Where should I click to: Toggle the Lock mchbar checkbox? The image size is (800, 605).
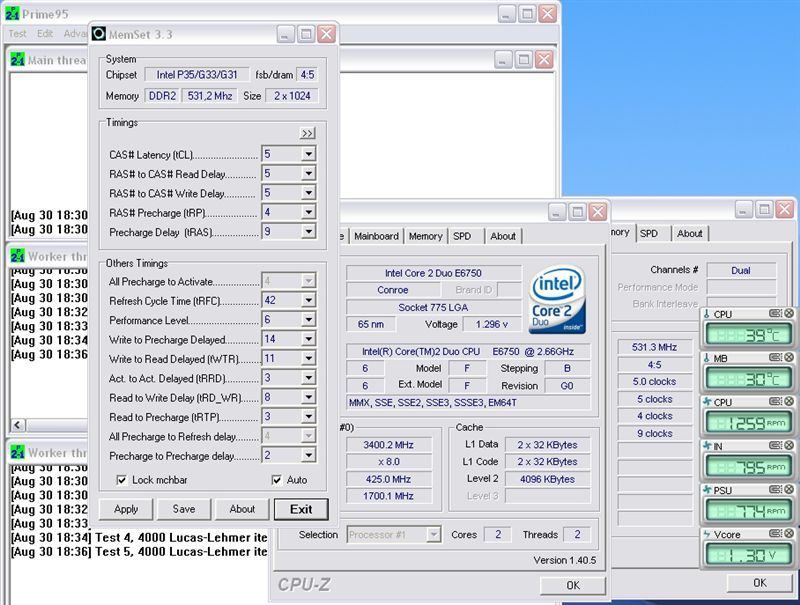121,480
